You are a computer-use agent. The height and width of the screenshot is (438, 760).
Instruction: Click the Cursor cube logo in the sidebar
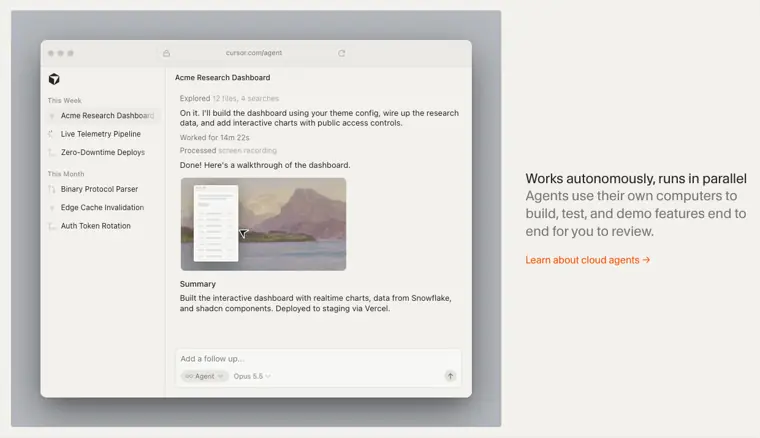pos(54,79)
